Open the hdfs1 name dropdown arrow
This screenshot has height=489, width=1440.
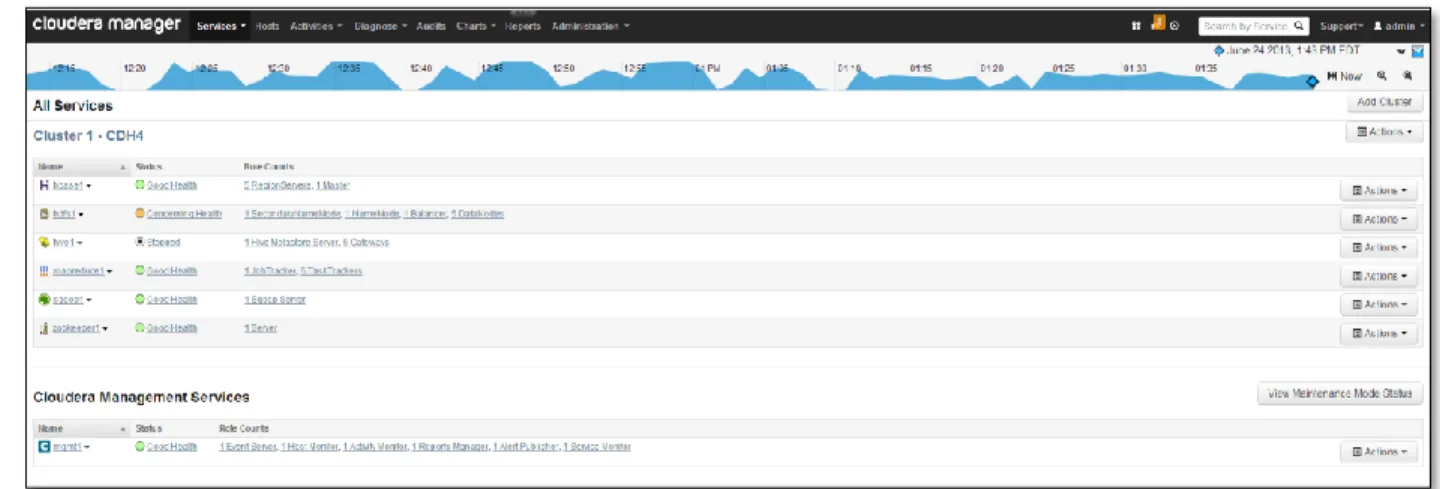coord(81,214)
